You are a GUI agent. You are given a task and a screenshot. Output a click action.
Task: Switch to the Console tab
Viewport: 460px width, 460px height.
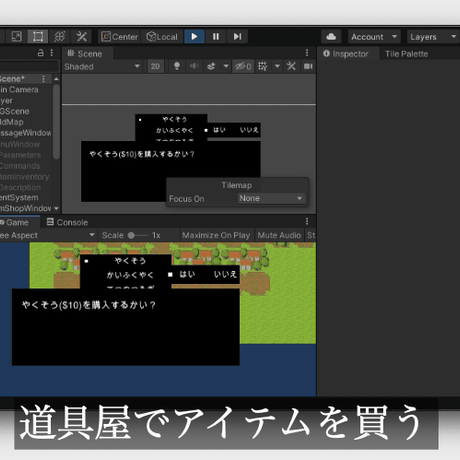click(x=67, y=222)
